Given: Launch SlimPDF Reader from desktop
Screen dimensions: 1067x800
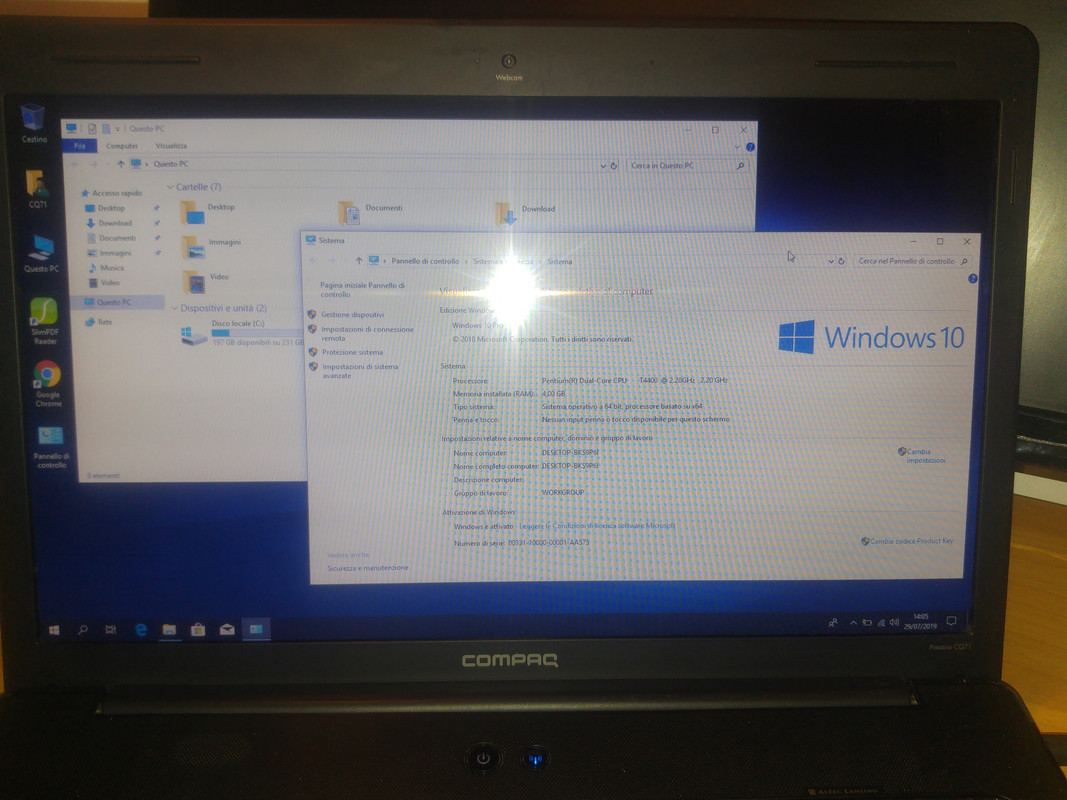Looking at the screenshot, I should coord(44,320).
